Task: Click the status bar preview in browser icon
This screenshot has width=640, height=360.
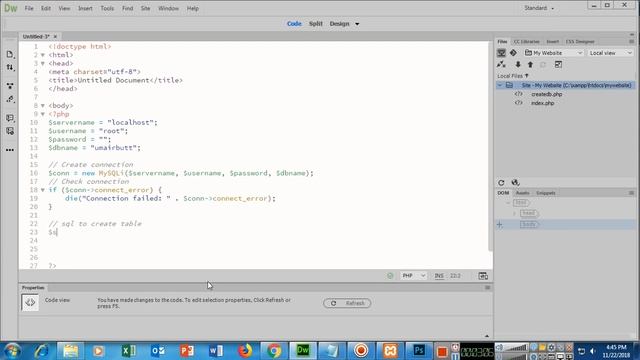Action: point(483,276)
